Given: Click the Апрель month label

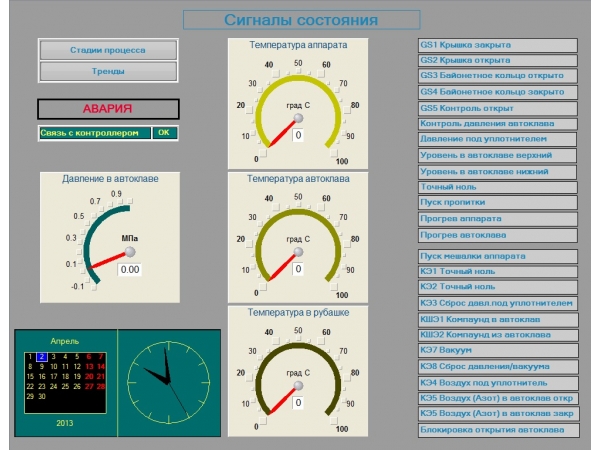Looking at the screenshot, I should point(65,341).
